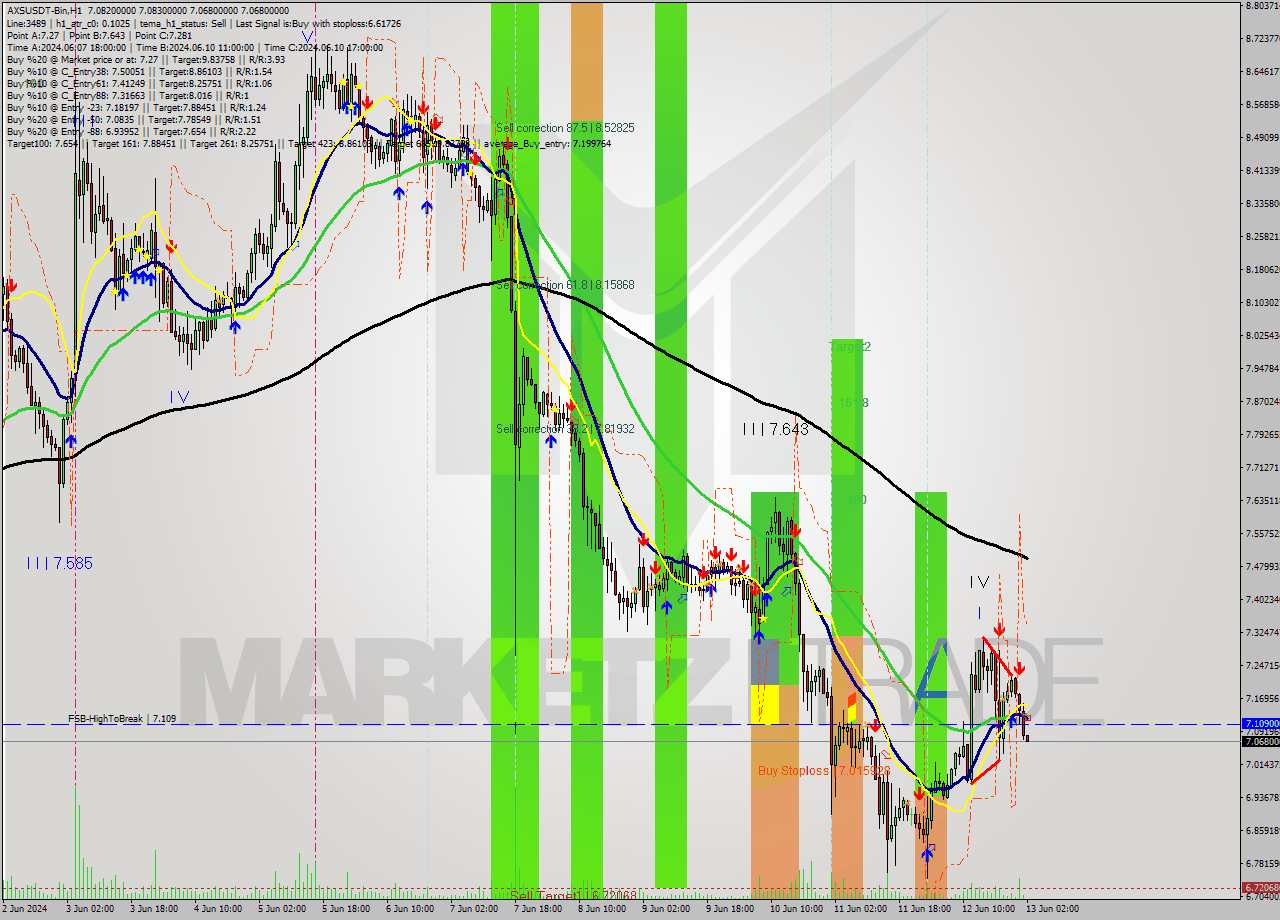Click the 'I I I 7.643' wave label
This screenshot has width=1280, height=920.
tap(775, 428)
